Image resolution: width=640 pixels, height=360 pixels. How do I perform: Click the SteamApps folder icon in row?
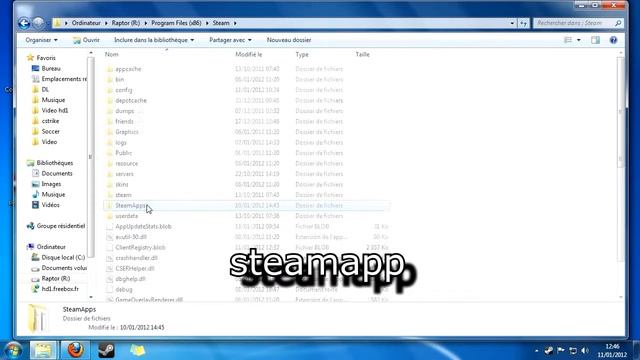point(109,205)
